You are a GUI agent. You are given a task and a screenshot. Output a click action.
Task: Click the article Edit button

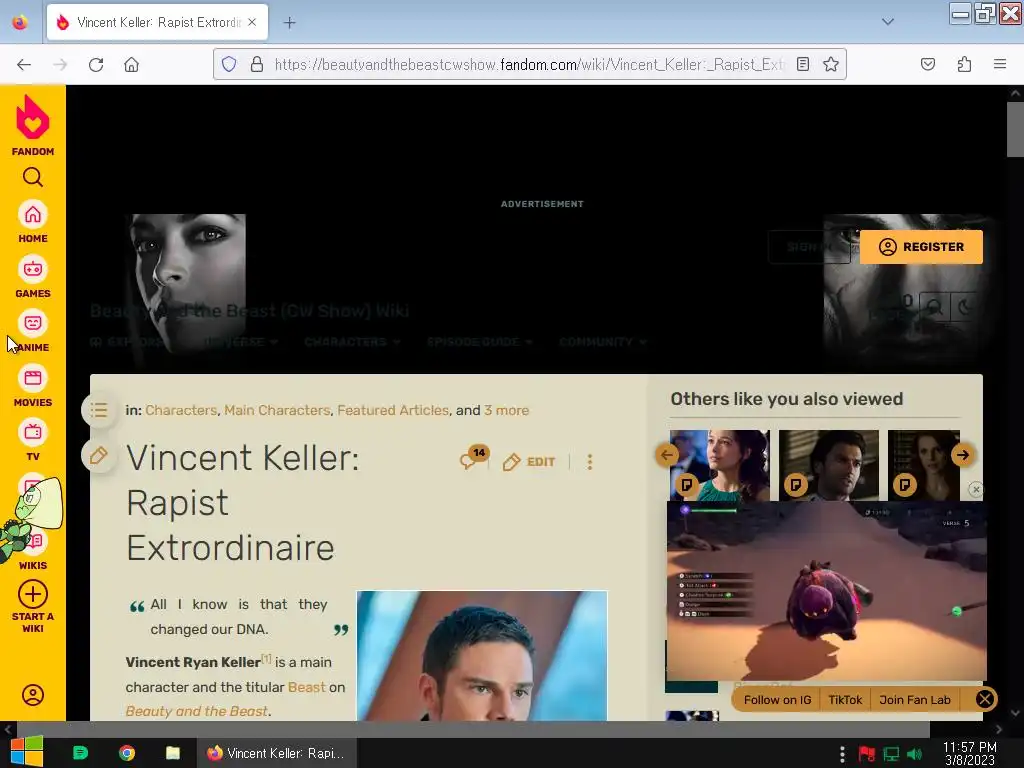[x=529, y=462]
